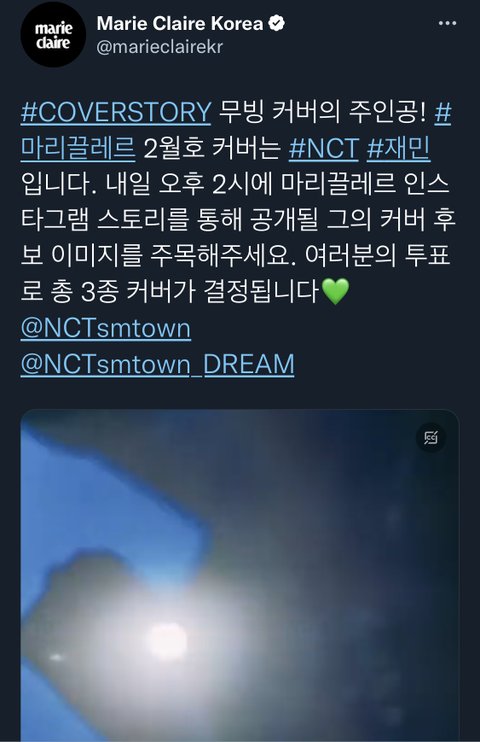The image size is (480, 742).
Task: Tap the tweet line starting with 입니다
Action: (235, 184)
